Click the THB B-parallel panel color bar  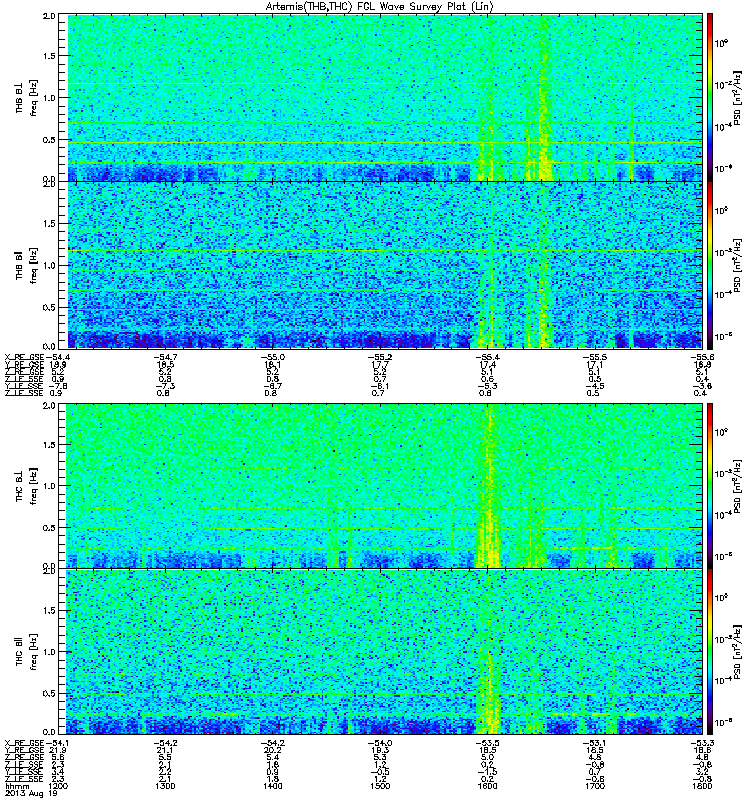coord(710,265)
